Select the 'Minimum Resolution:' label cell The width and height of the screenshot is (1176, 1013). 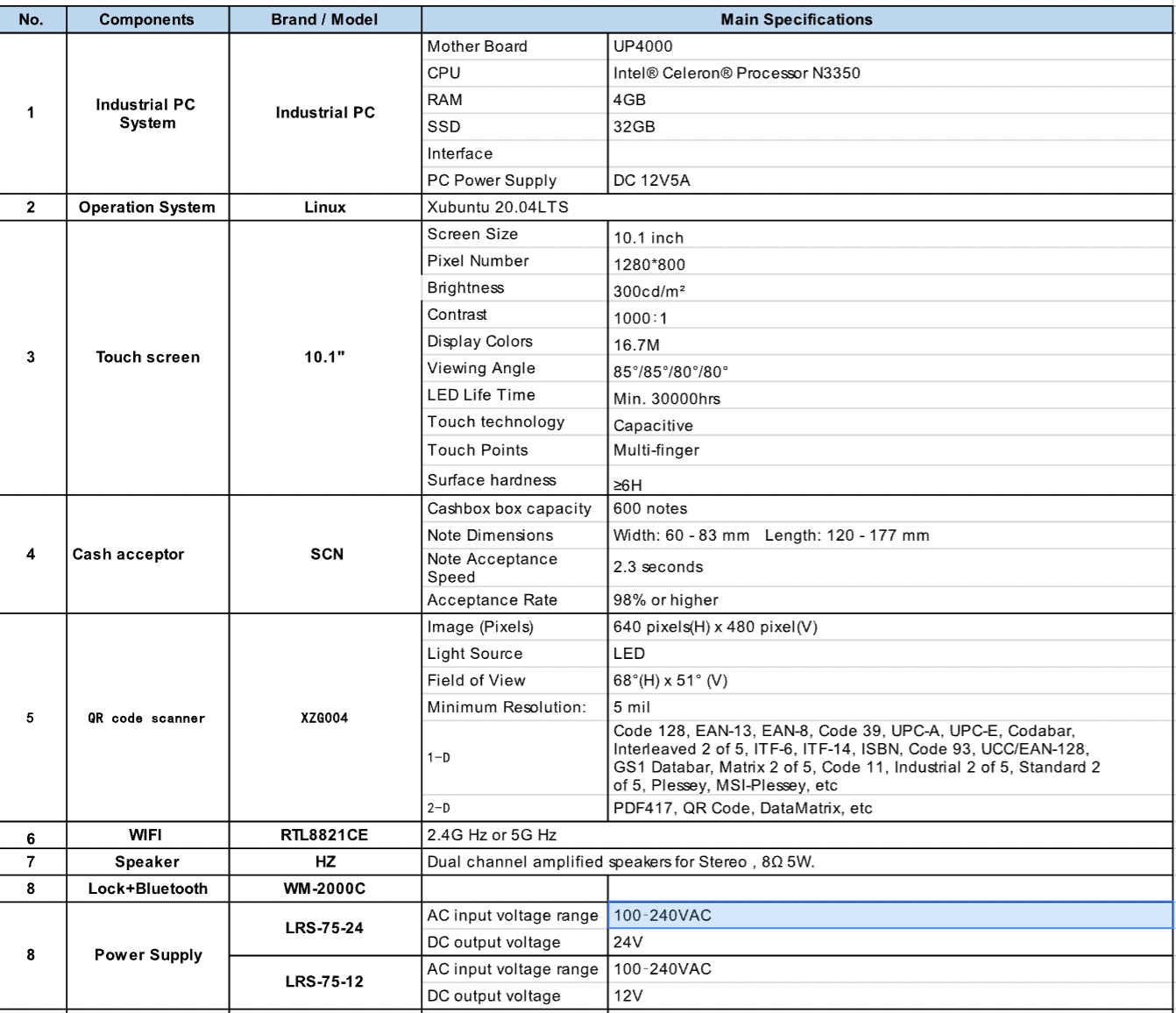pyautogui.click(x=515, y=707)
